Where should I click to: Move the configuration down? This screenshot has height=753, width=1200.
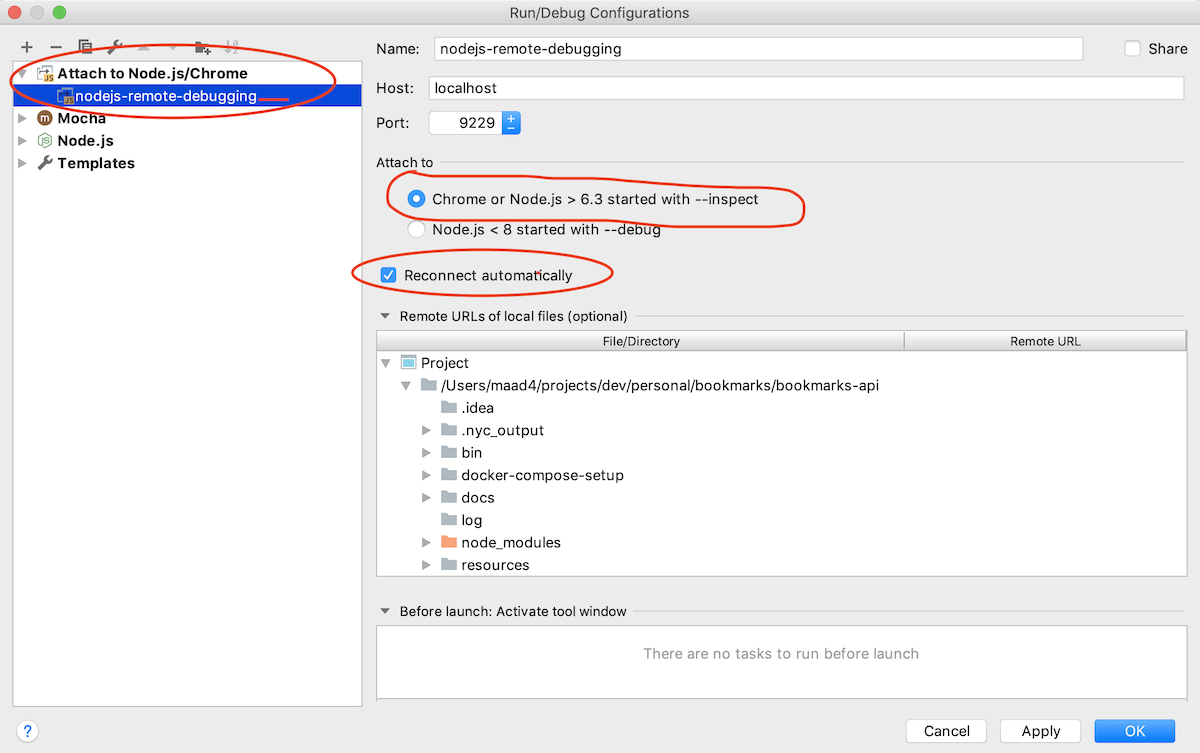pos(171,46)
